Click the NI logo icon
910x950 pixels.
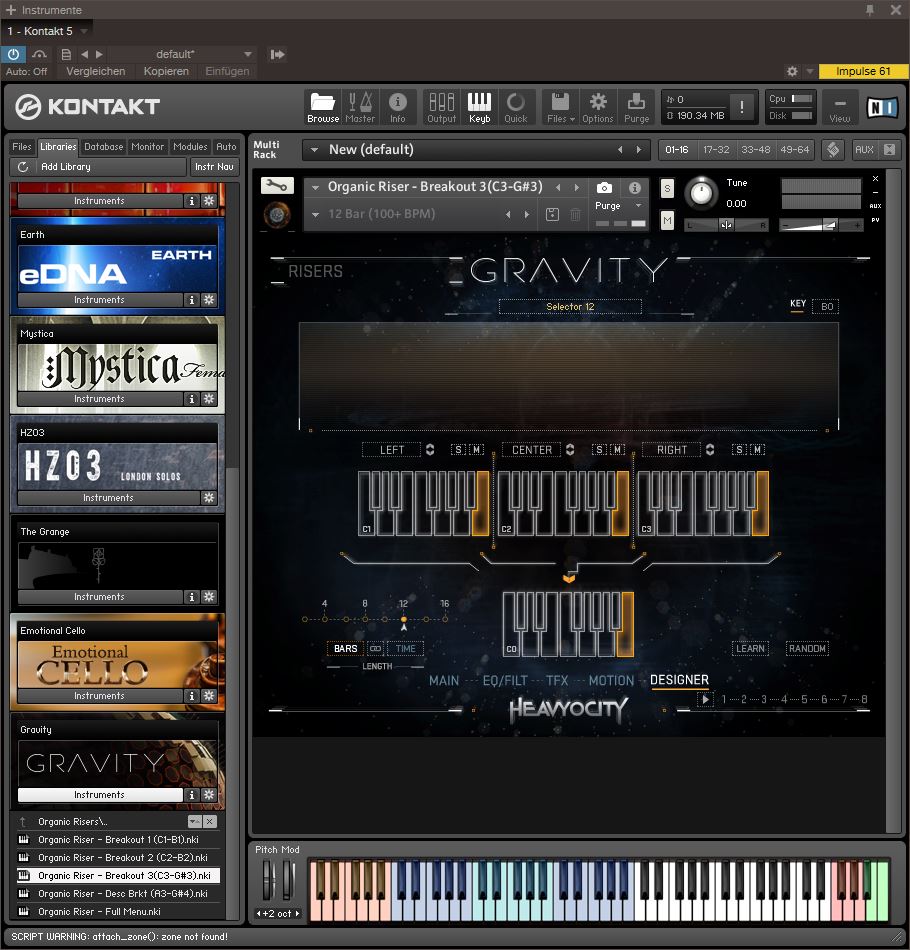tap(882, 108)
